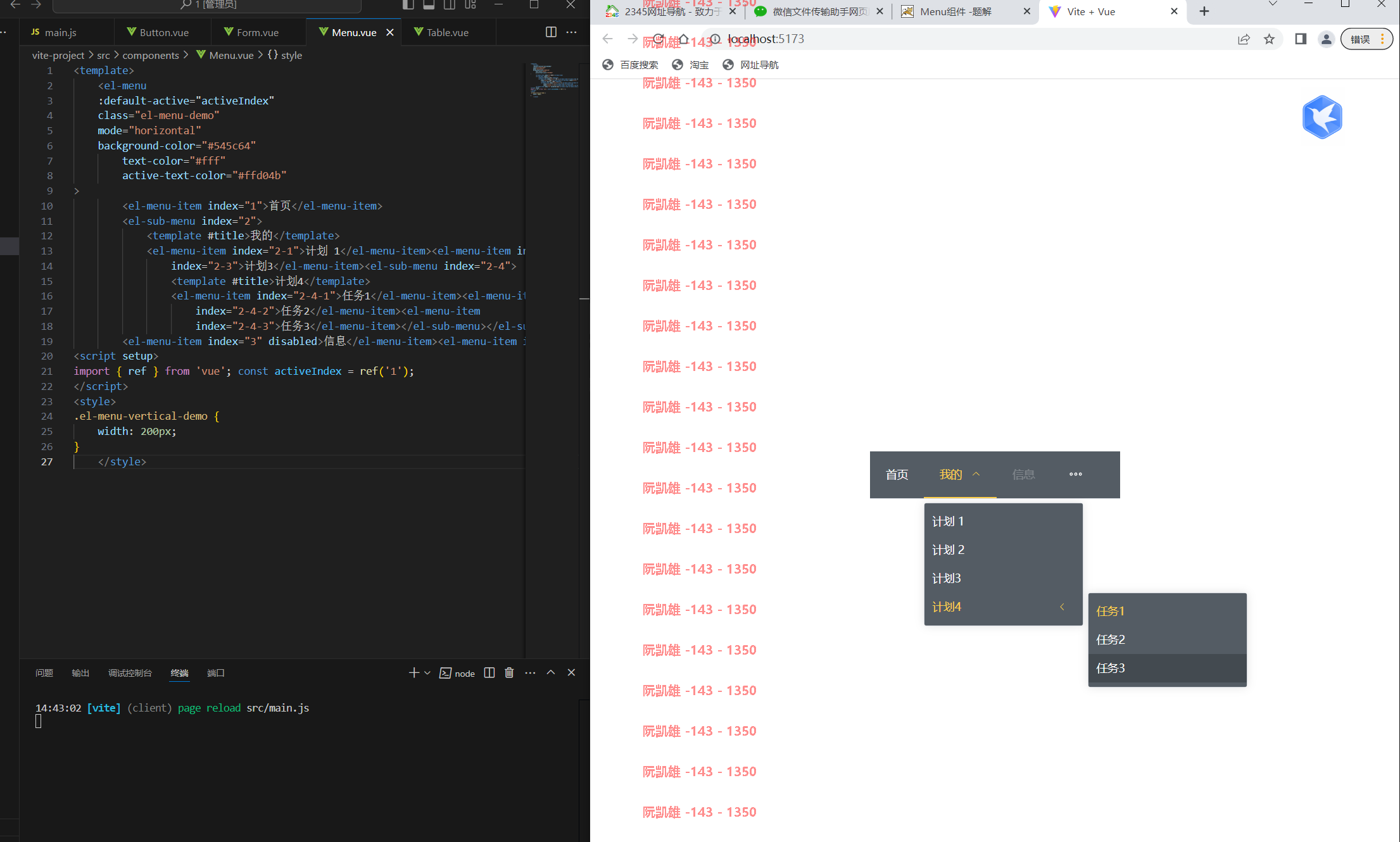1400x842 pixels.
Task: Go forward in the browser
Action: [632, 39]
